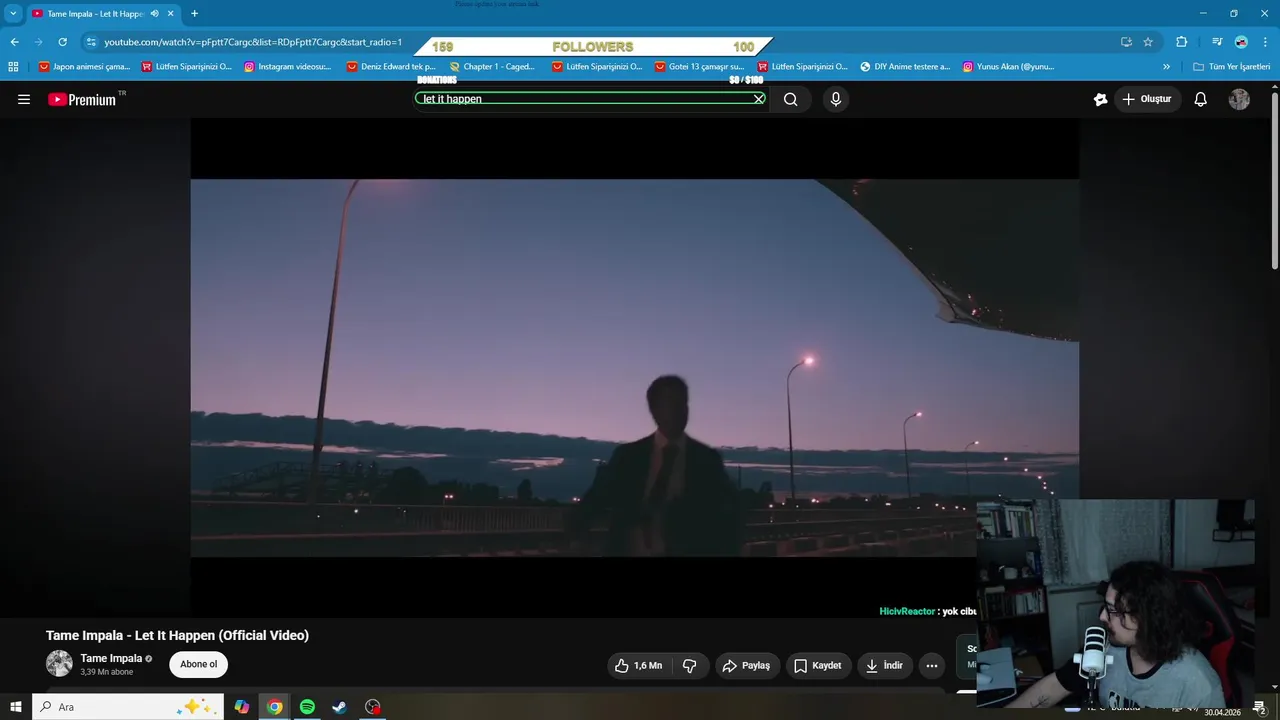Close the Tame Impala tab
This screenshot has width=1280, height=720.
point(171,13)
